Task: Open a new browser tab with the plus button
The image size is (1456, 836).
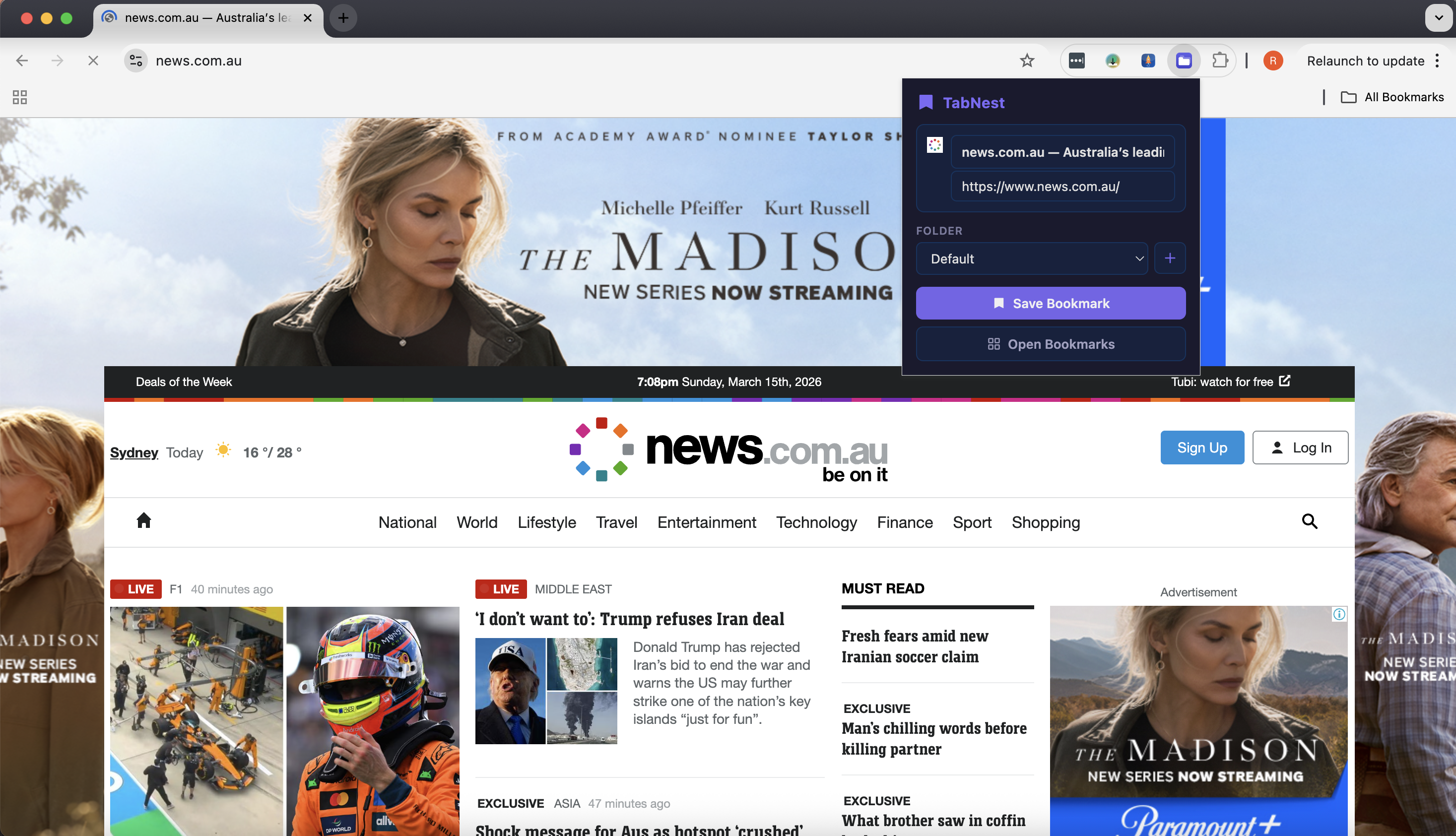Action: pos(343,18)
